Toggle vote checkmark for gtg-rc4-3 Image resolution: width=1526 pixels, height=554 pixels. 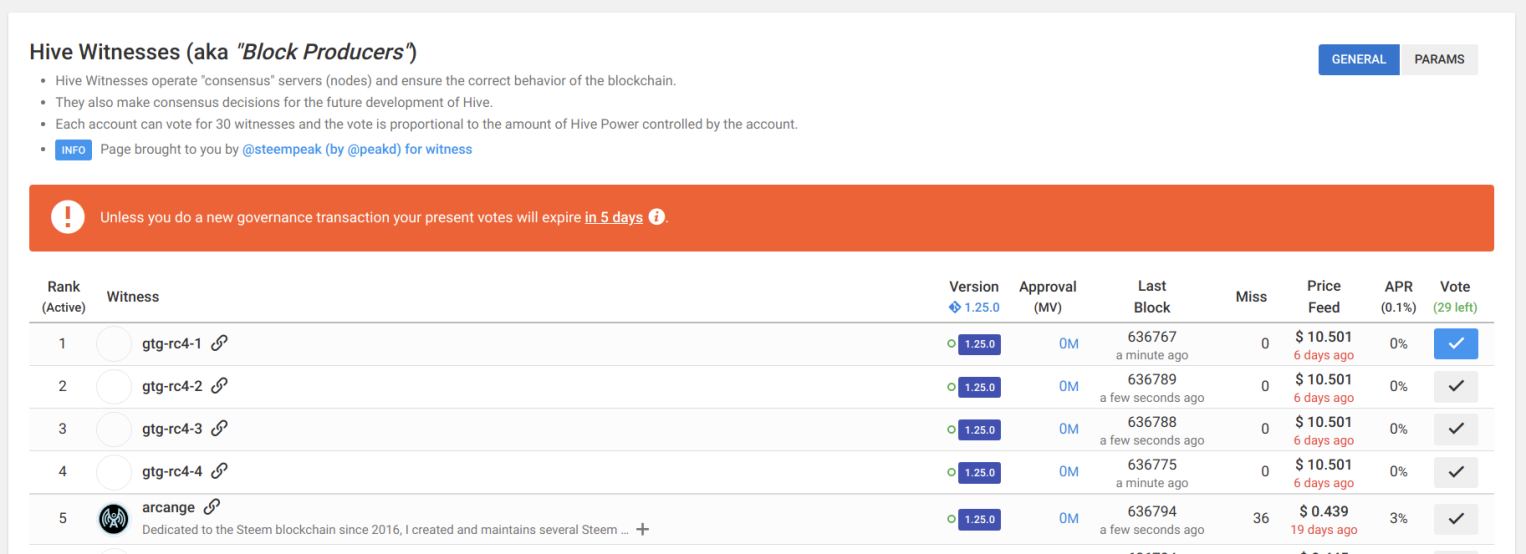pyautogui.click(x=1456, y=429)
